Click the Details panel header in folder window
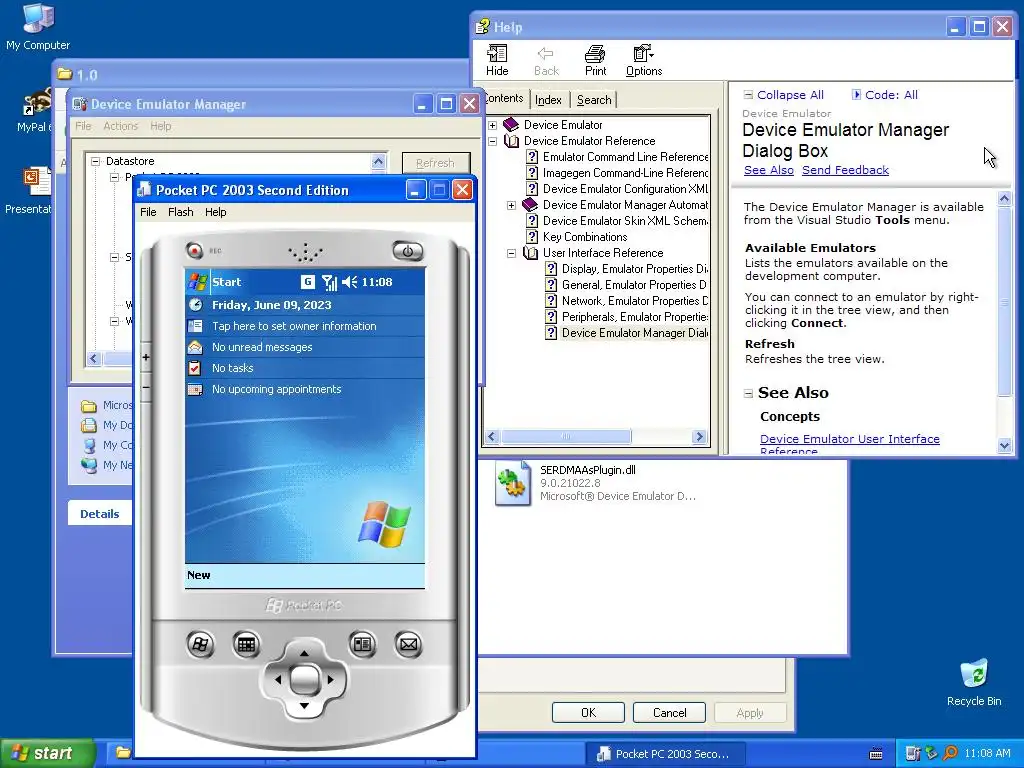Viewport: 1024px width, 768px height. [100, 514]
